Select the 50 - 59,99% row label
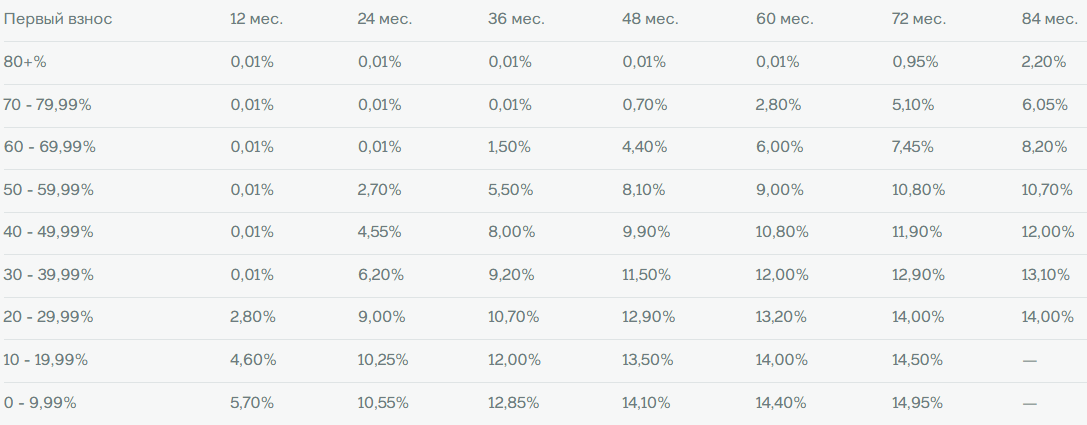Image resolution: width=1087 pixels, height=425 pixels. [50, 189]
